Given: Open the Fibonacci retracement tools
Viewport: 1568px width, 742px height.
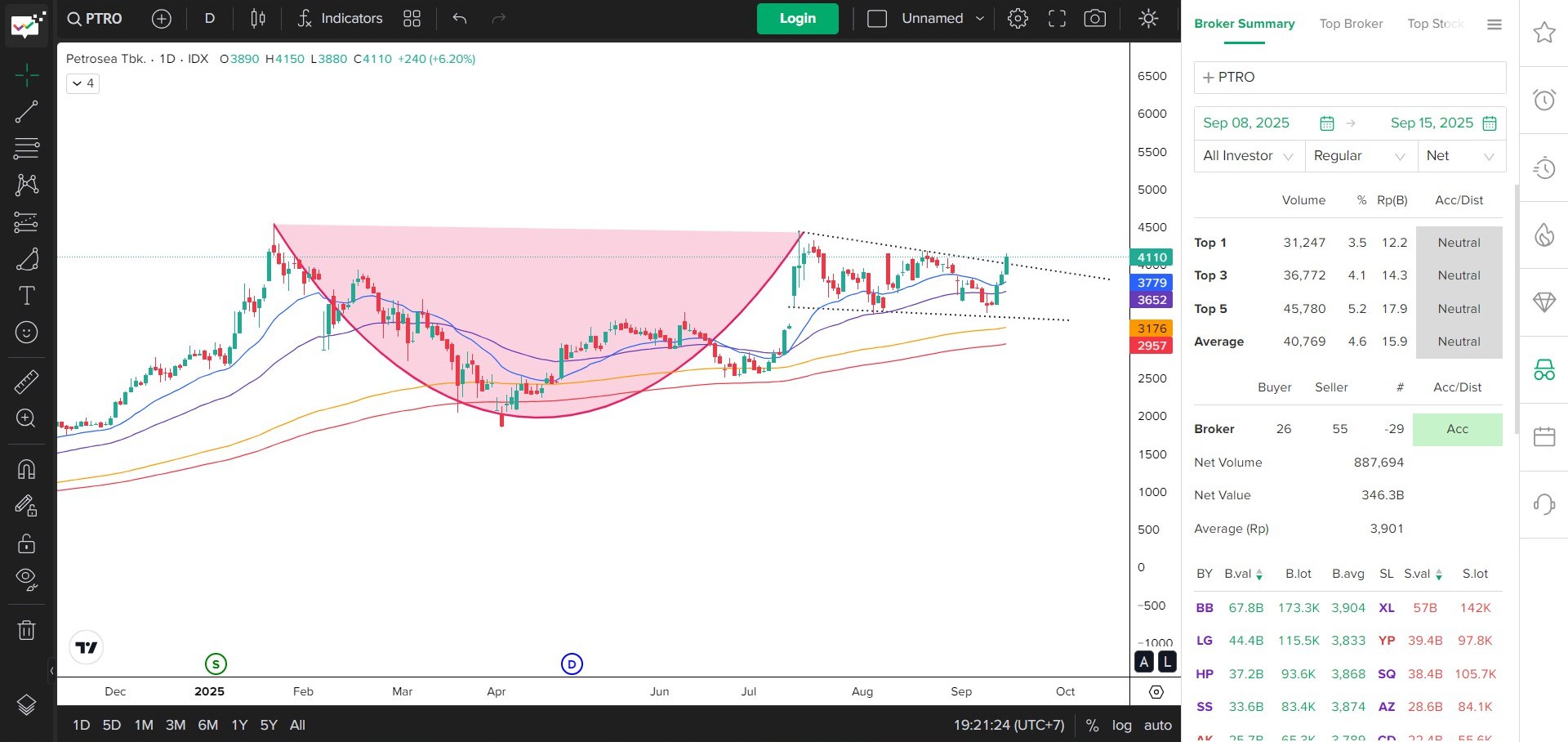Looking at the screenshot, I should (x=26, y=148).
